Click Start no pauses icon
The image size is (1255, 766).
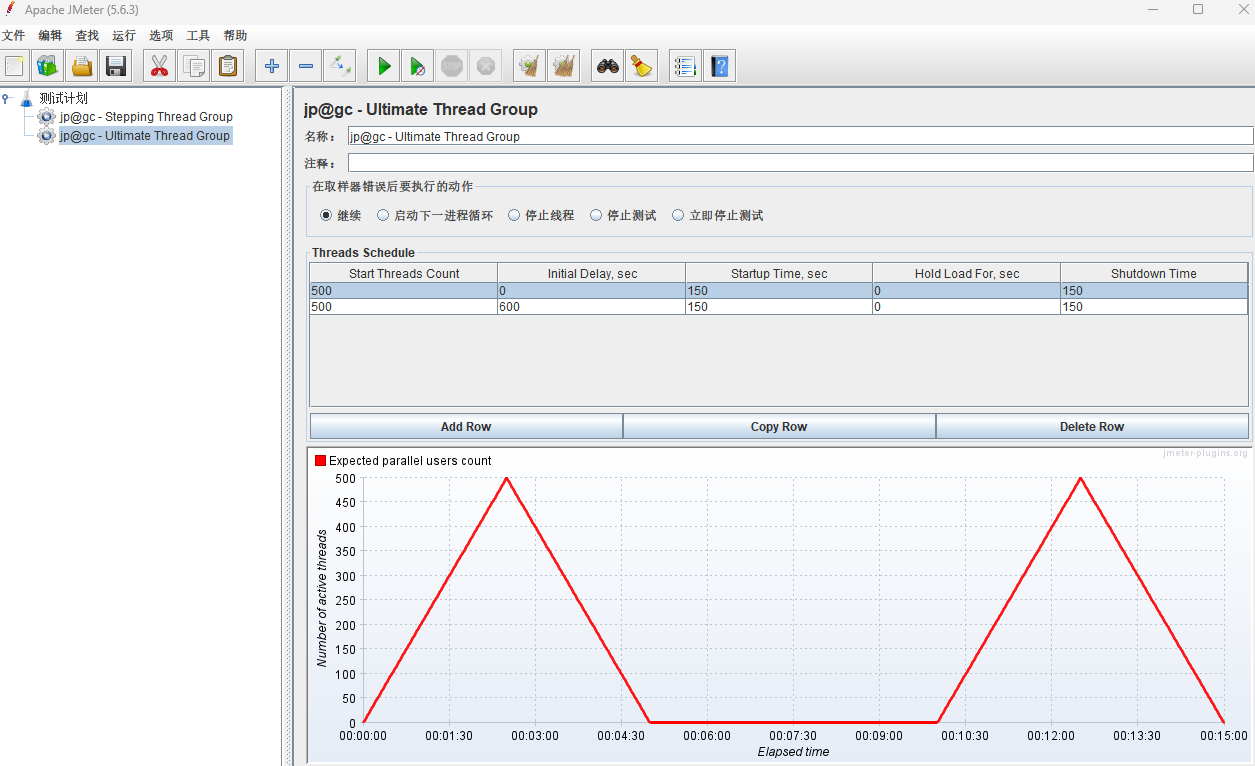[417, 67]
